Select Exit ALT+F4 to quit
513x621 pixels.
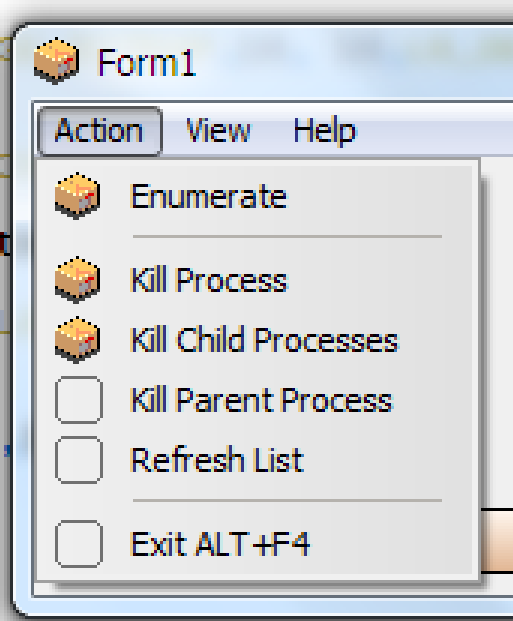tap(255, 544)
